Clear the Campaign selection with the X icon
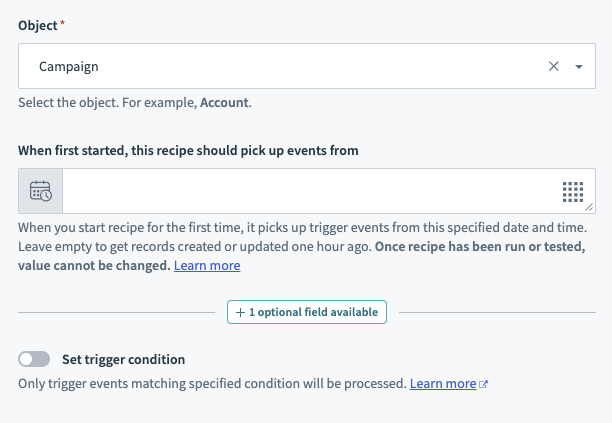 click(554, 67)
